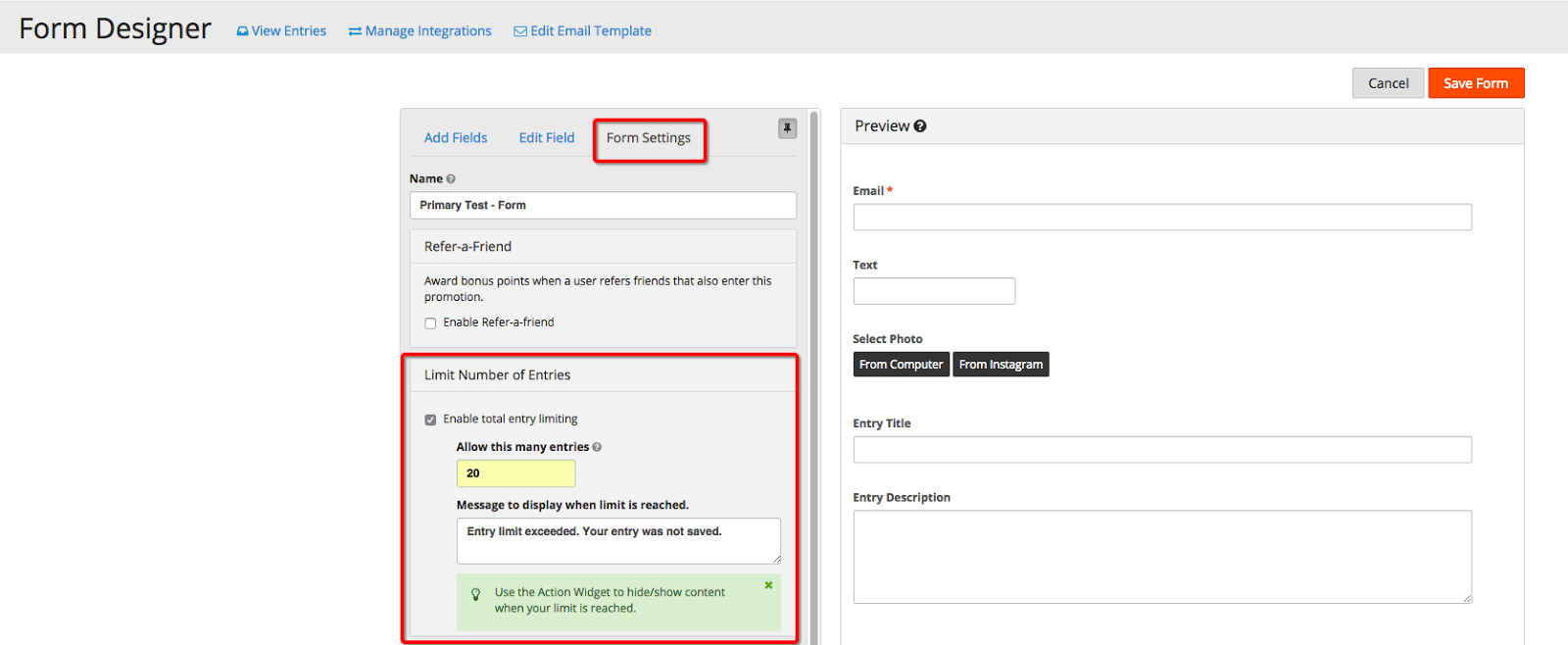Viewport: 1568px width, 645px height.
Task: Open the Add Fields tab
Action: point(456,138)
